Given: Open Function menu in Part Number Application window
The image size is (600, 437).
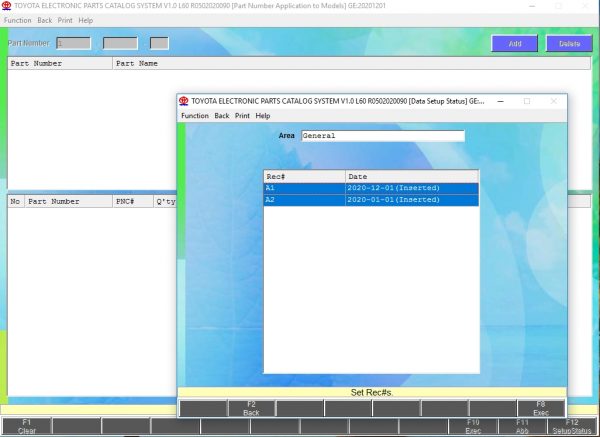Looking at the screenshot, I should (x=17, y=20).
